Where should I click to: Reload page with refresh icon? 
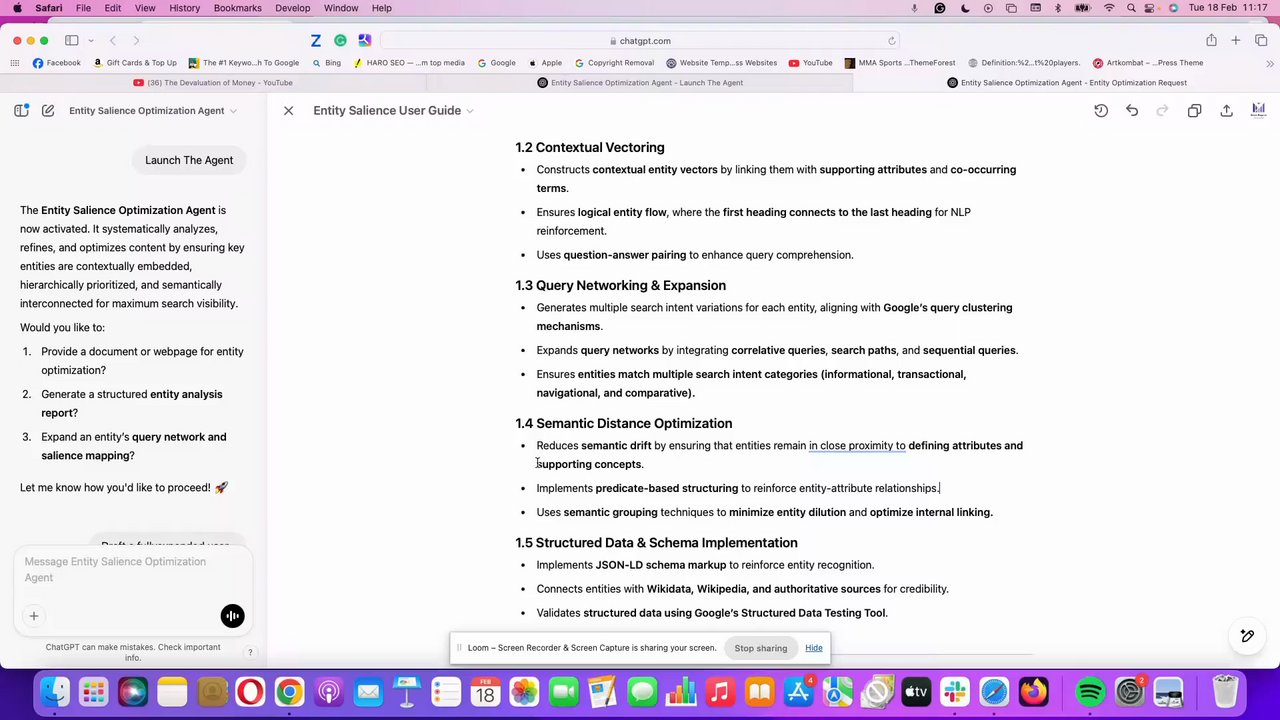891,41
